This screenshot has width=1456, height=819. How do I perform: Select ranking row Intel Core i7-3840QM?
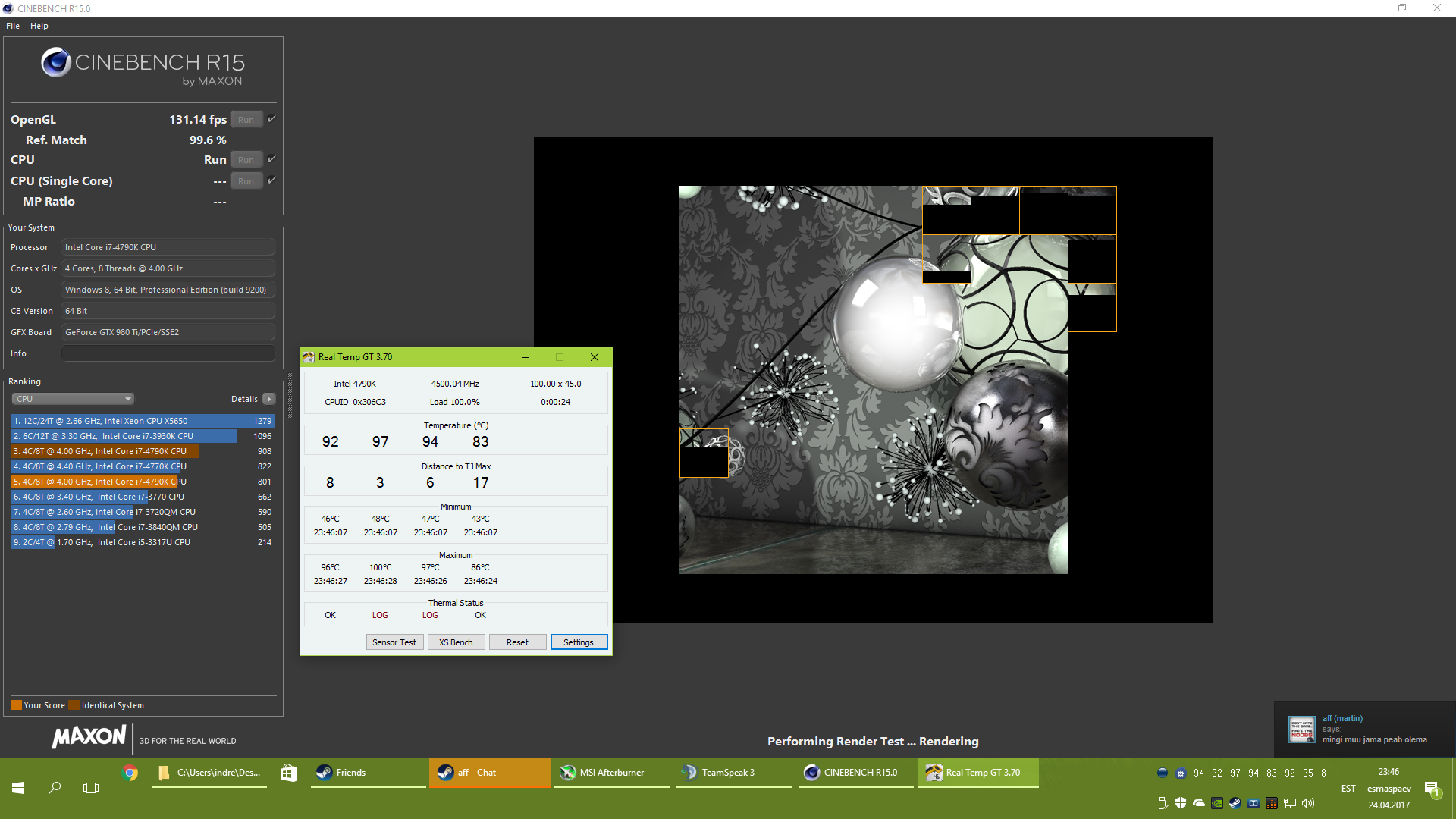pyautogui.click(x=143, y=527)
